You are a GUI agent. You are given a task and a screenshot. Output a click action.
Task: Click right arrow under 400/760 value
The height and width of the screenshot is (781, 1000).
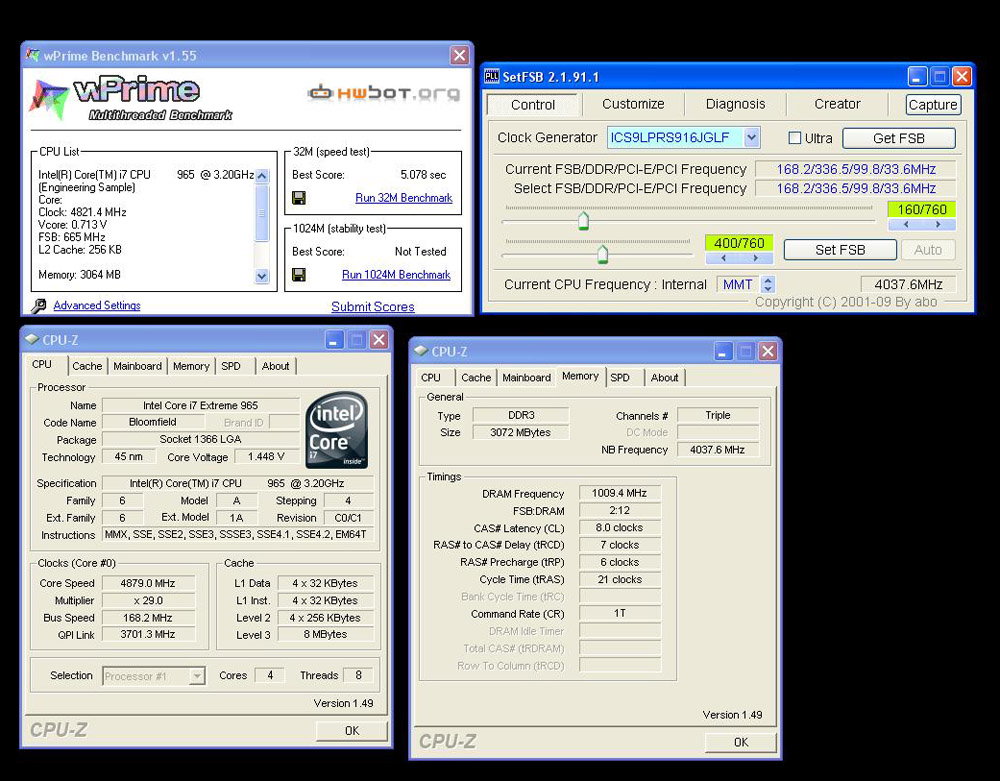(x=756, y=258)
